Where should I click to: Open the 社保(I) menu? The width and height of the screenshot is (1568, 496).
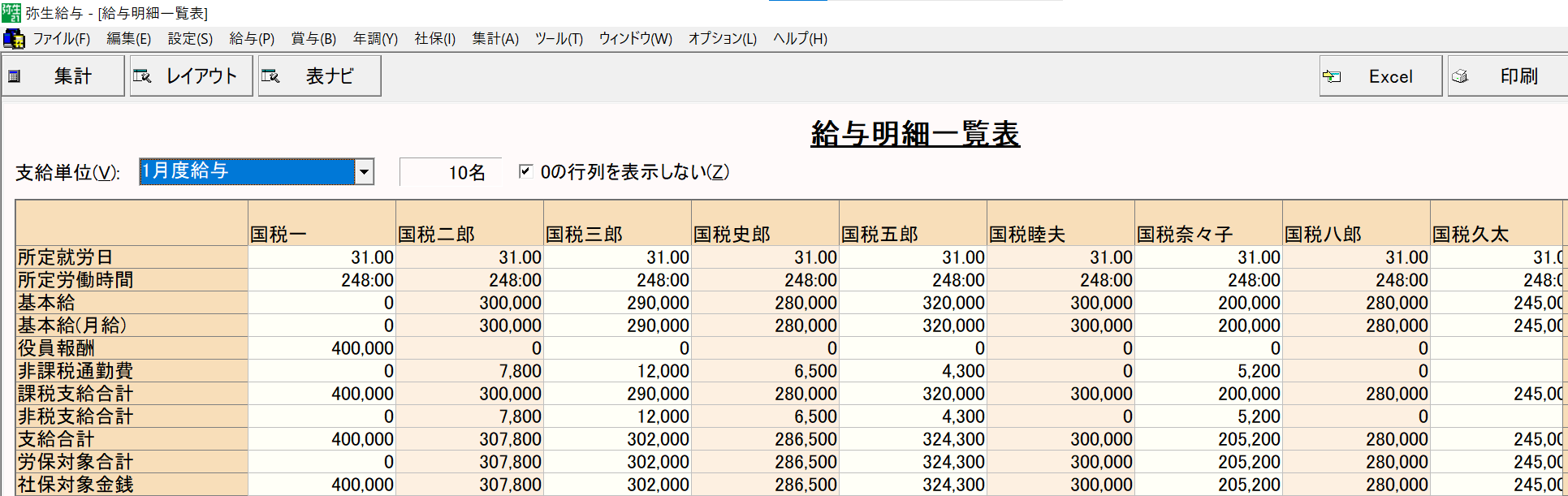[x=435, y=39]
